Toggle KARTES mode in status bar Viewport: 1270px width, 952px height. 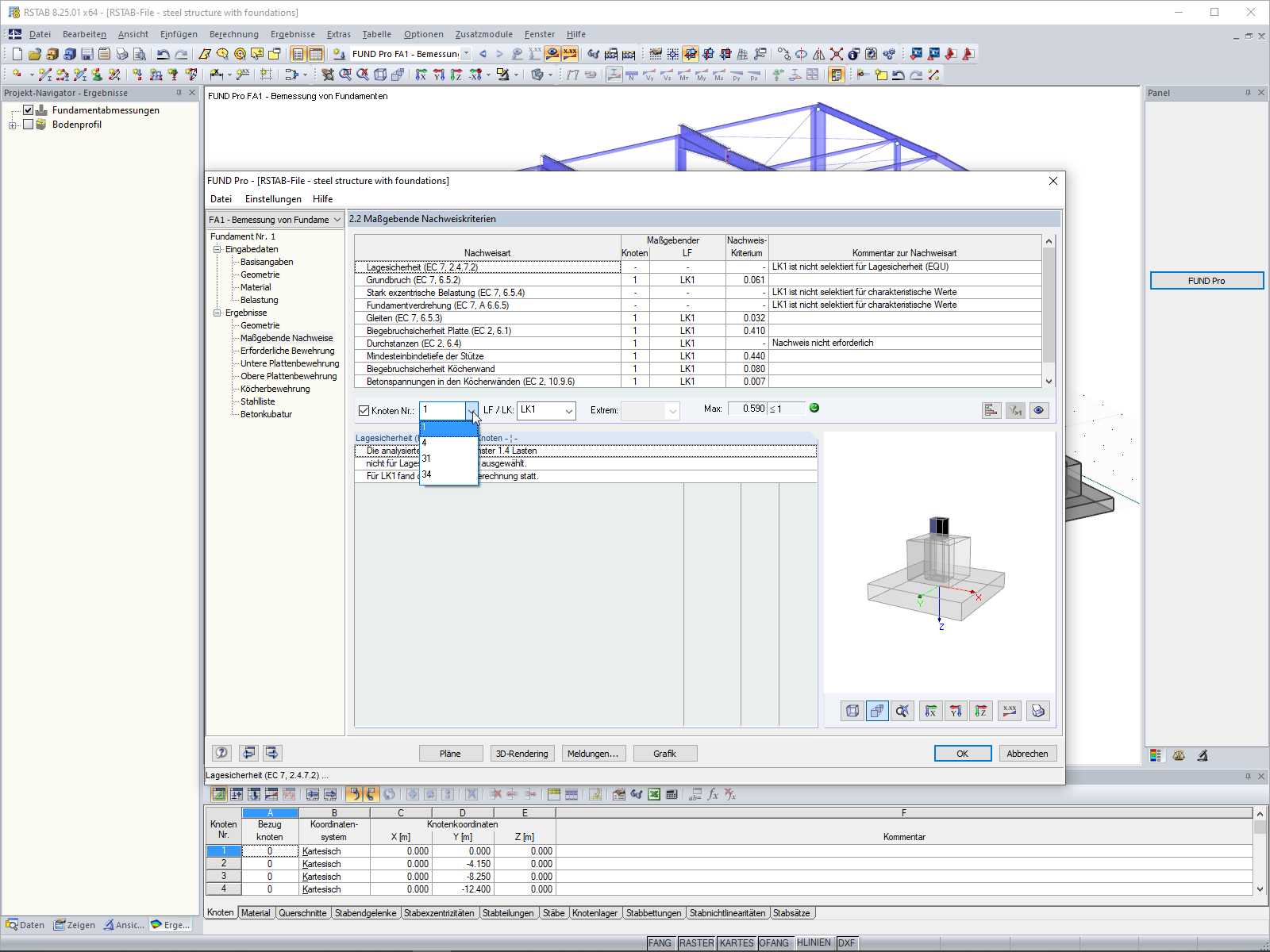(x=737, y=943)
